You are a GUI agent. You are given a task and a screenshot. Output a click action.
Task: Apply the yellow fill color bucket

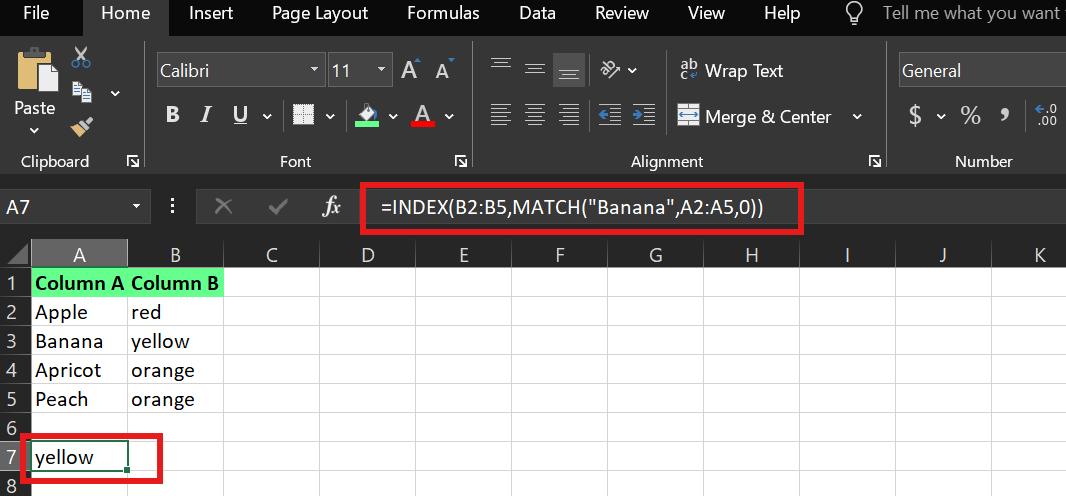[x=367, y=116]
